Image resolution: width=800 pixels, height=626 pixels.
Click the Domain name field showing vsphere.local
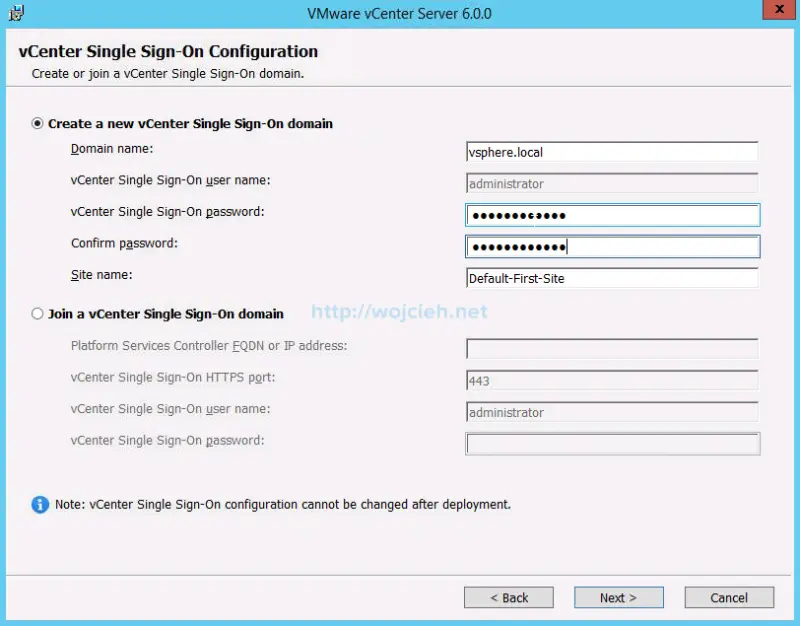tap(611, 152)
